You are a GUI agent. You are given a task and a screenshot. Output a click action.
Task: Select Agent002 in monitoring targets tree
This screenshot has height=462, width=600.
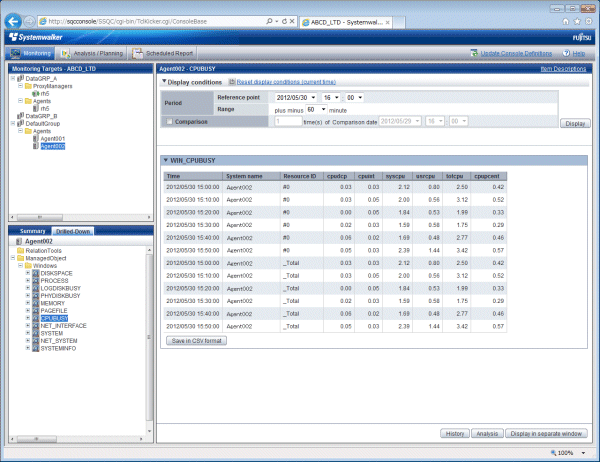(x=53, y=146)
